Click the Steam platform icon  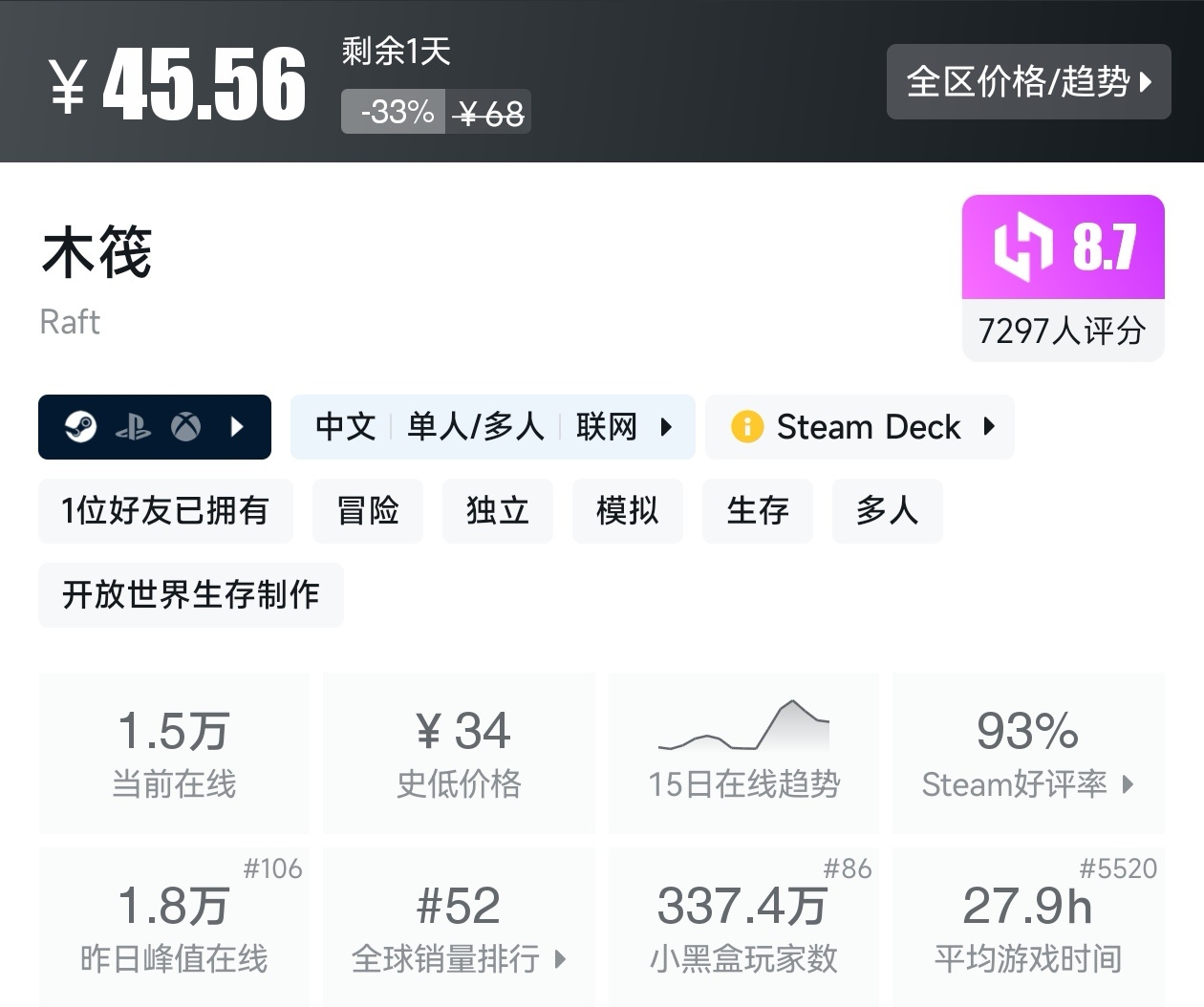pos(80,426)
